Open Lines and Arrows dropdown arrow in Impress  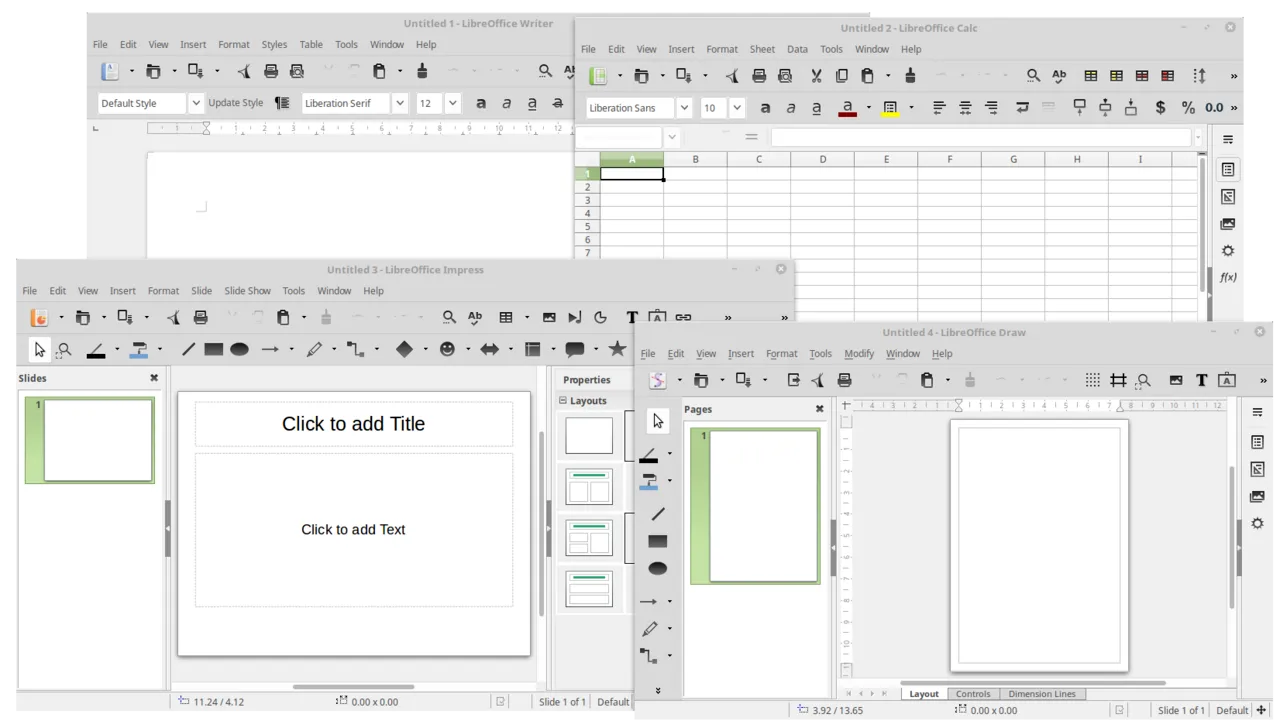[292, 349]
